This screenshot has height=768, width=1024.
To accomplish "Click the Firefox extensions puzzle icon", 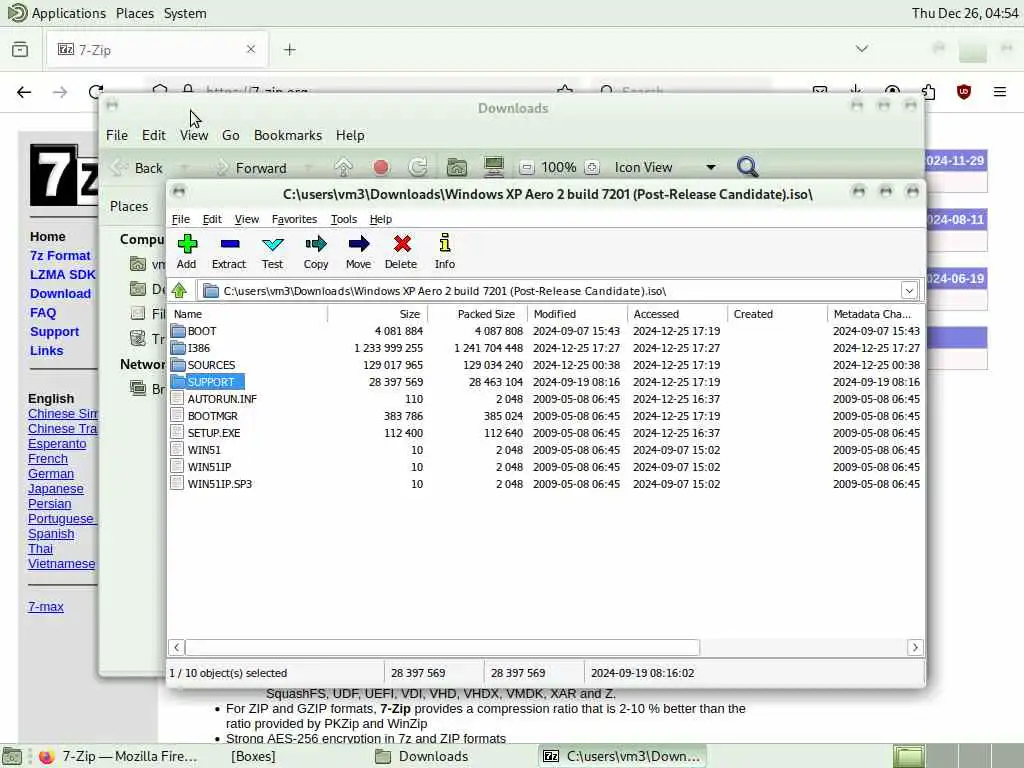I will coord(928,92).
